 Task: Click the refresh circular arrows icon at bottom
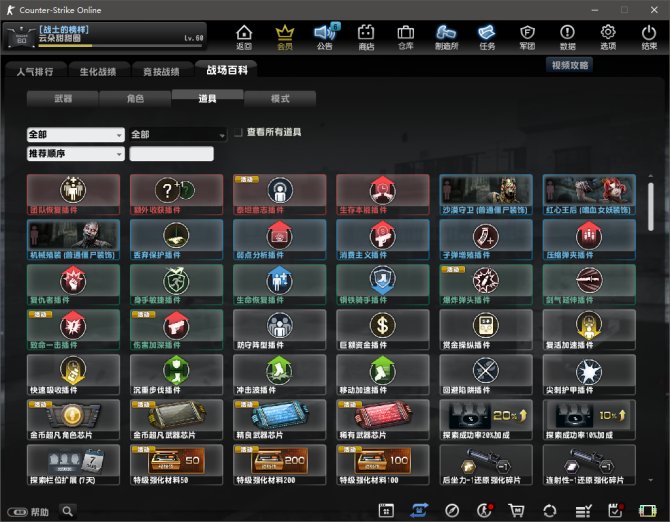(550, 510)
